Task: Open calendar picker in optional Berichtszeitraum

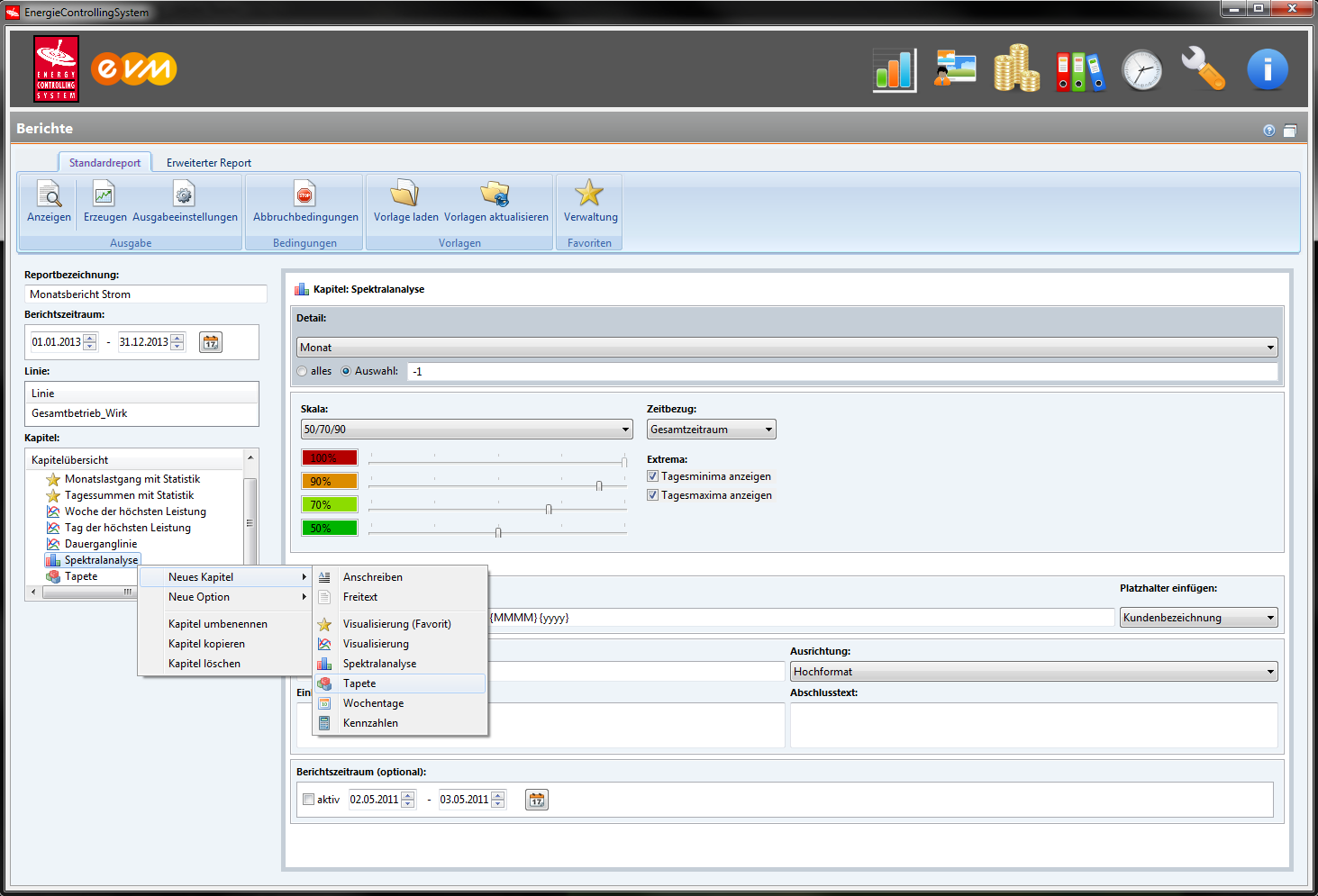Action: (537, 800)
